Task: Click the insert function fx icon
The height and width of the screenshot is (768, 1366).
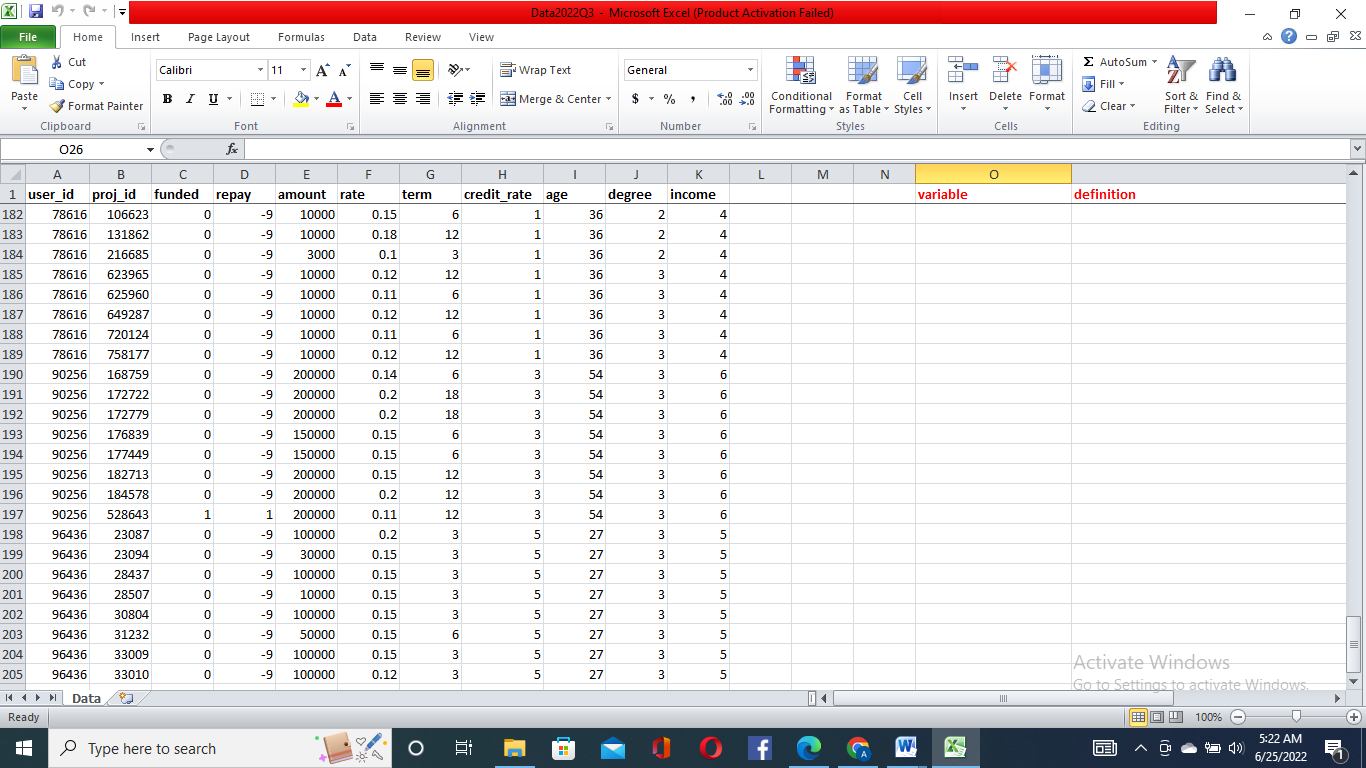Action: click(x=232, y=149)
